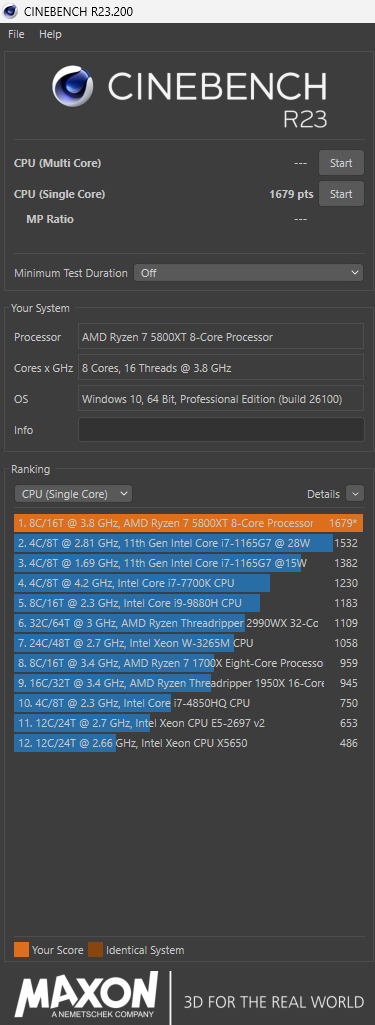Click the Info text field

click(221, 429)
